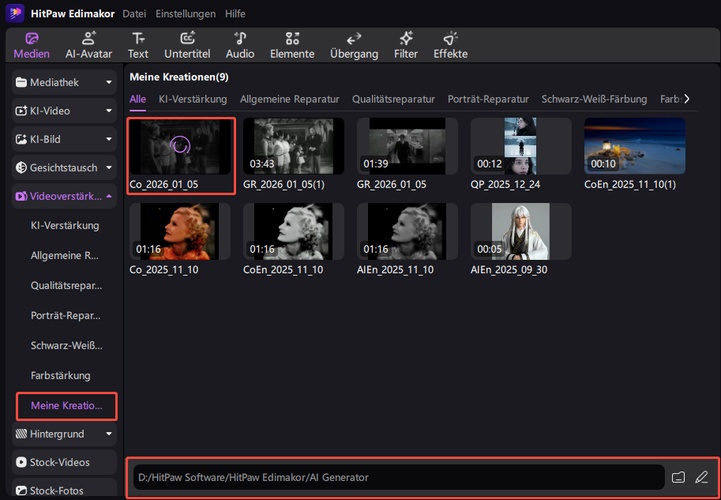
Task: Open Stock-Fotos in the sidebar
Action: click(x=64, y=490)
